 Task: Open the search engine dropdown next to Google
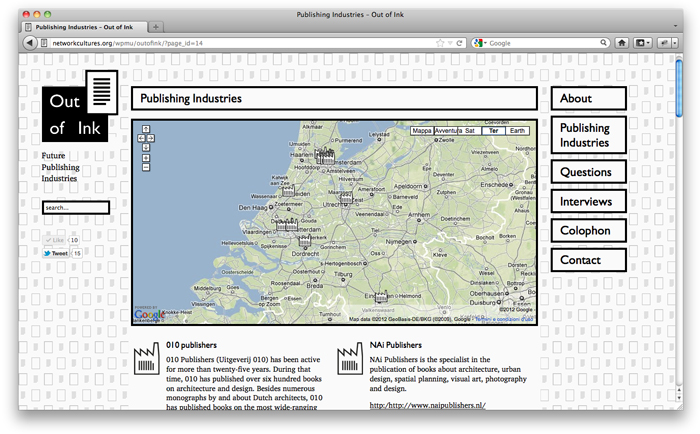[x=483, y=43]
